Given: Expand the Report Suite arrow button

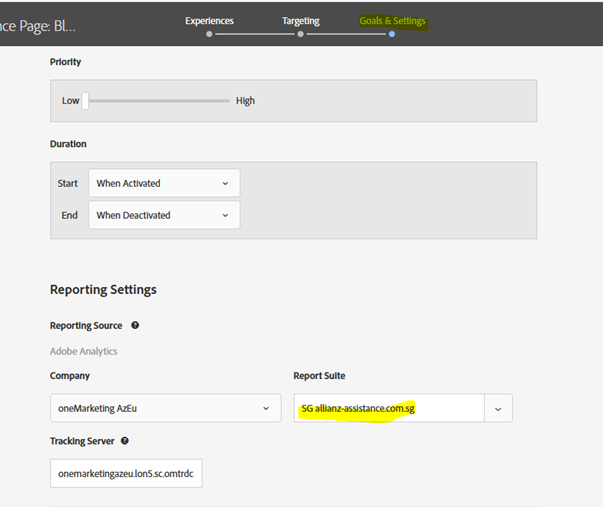Looking at the screenshot, I should [498, 408].
